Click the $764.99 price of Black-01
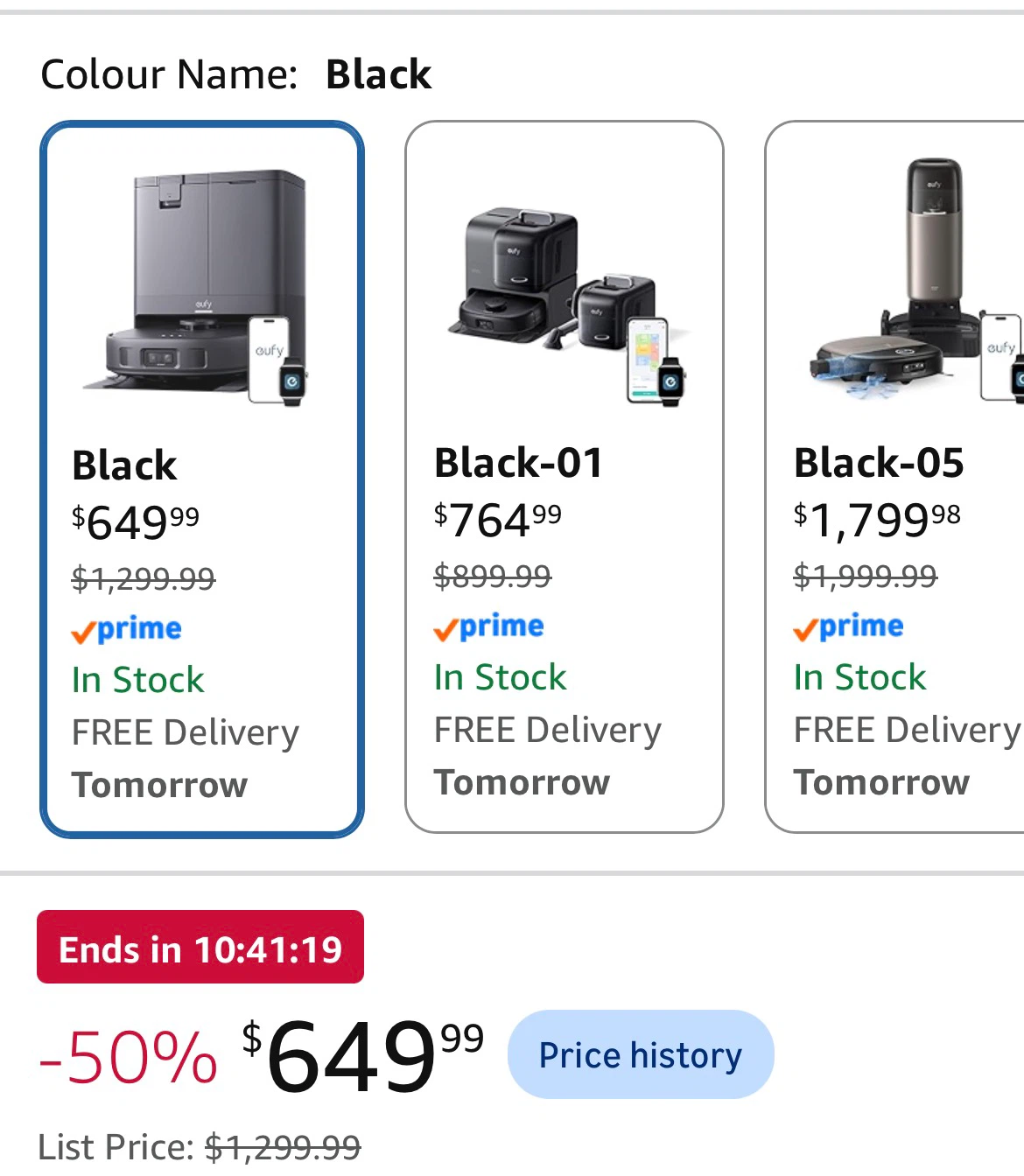 tap(498, 520)
